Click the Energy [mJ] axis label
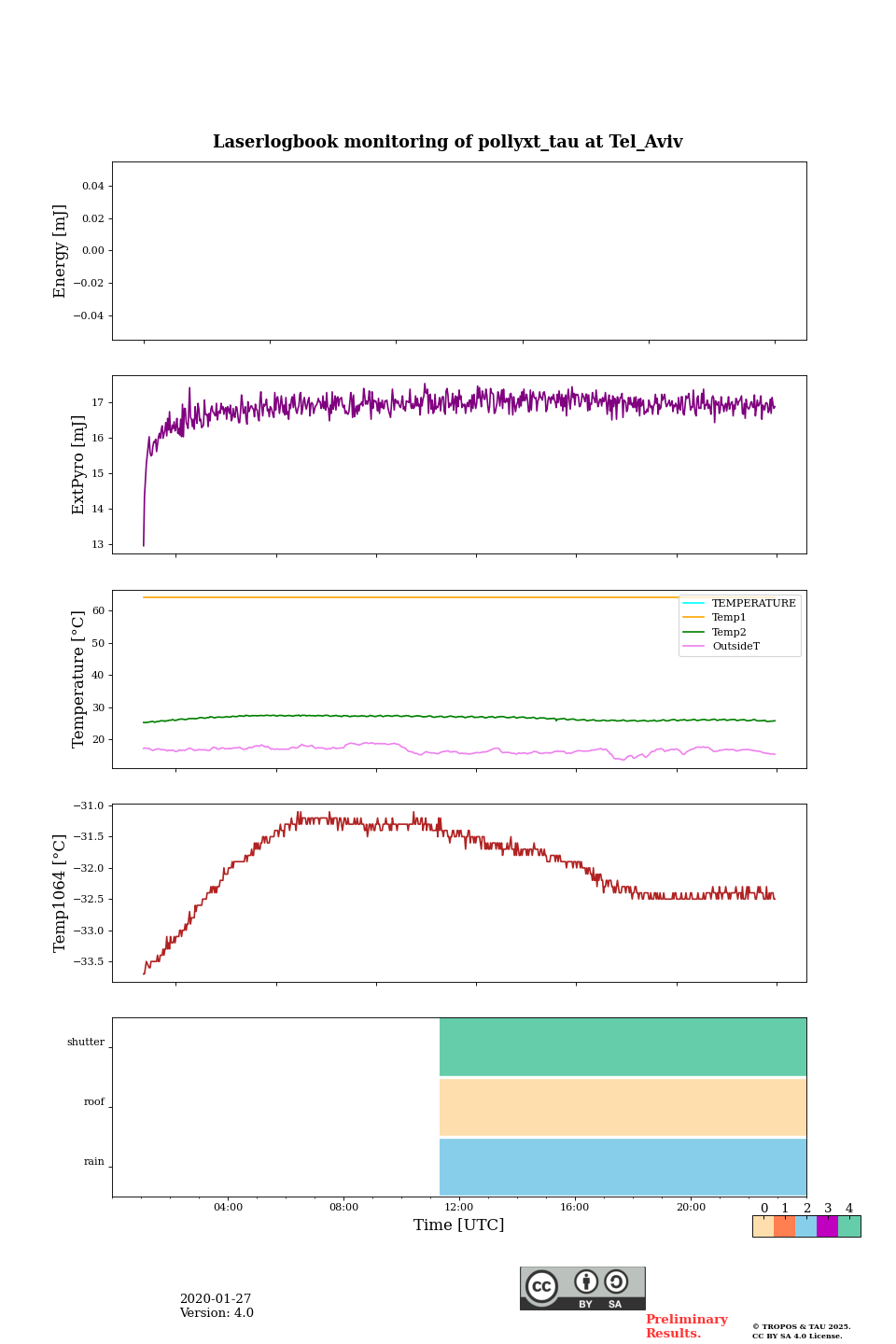 [x=61, y=251]
